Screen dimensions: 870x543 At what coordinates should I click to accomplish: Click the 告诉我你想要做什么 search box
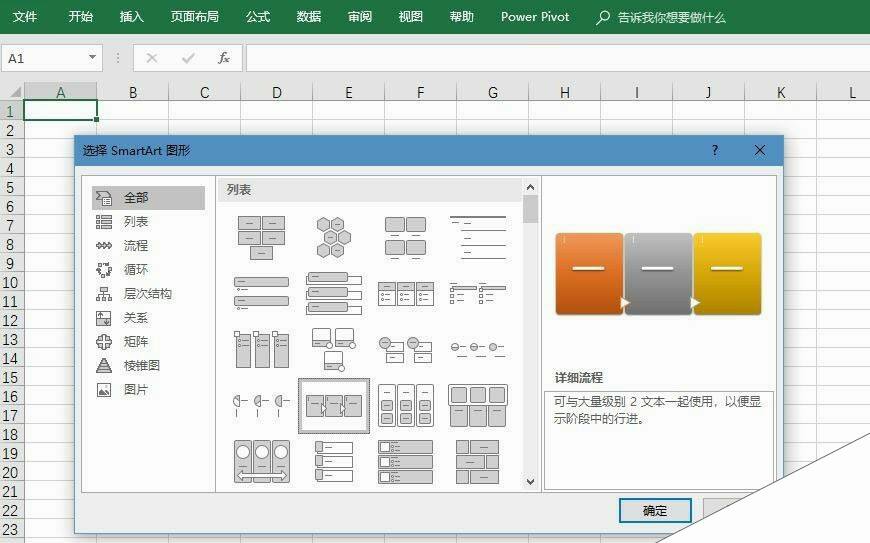tap(671, 17)
